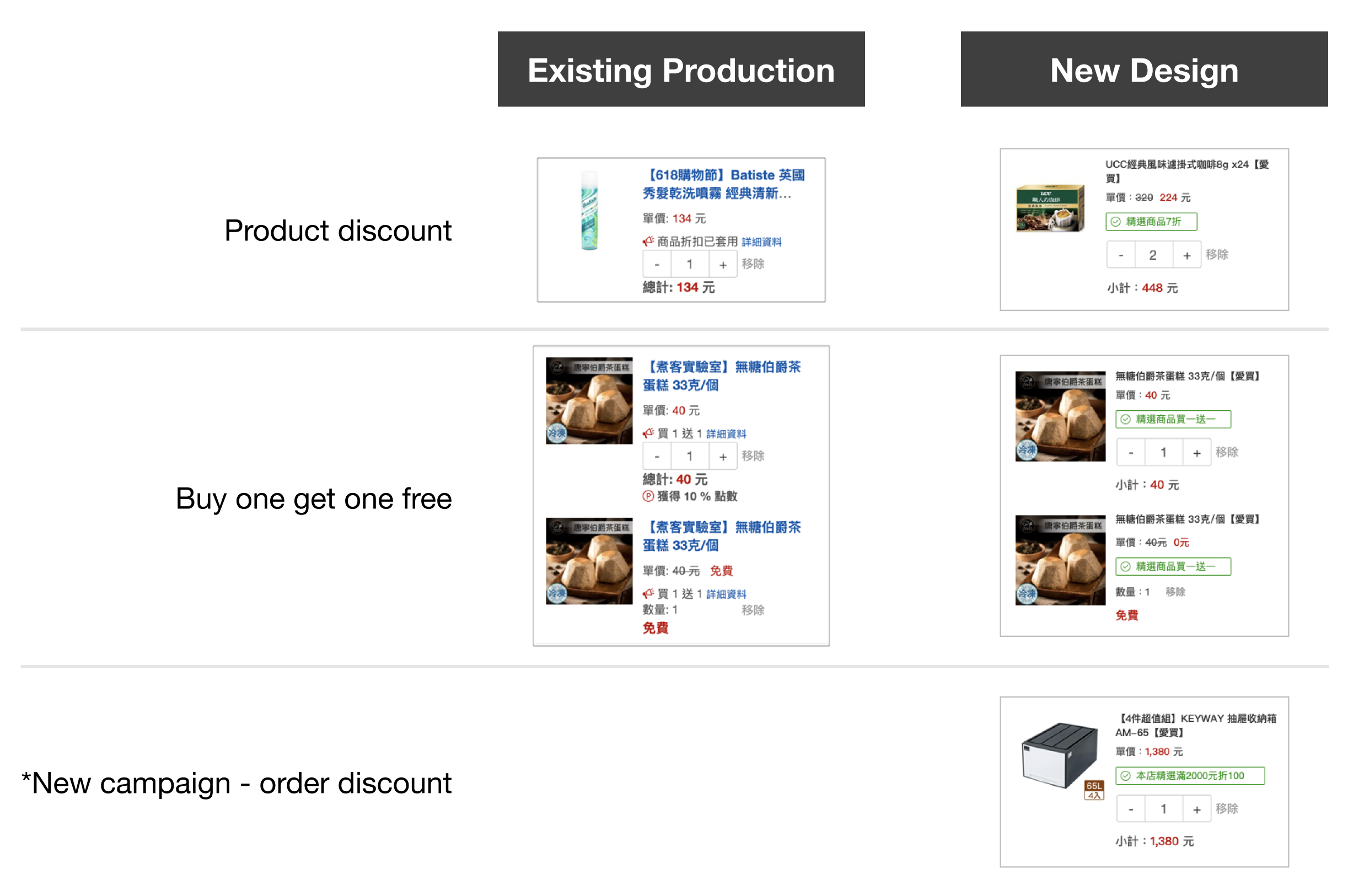Open the UCC coffee box thumbnail
Image resolution: width=1348 pixels, height=896 pixels.
[x=1050, y=208]
